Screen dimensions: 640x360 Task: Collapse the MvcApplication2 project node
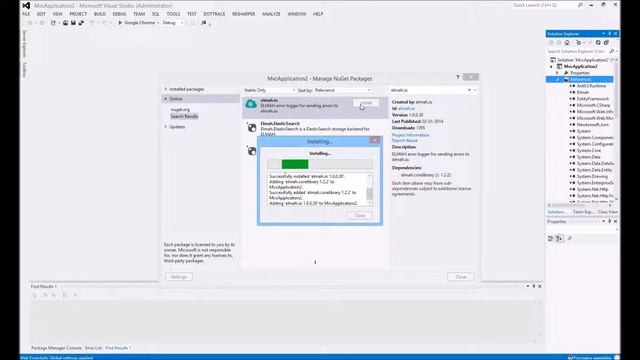551,67
